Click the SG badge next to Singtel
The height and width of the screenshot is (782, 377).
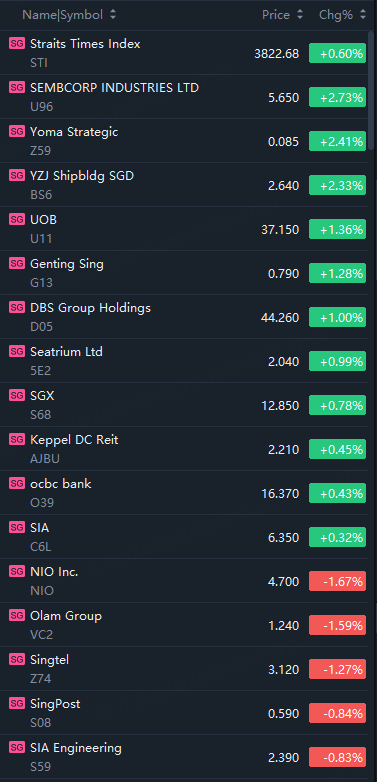click(17, 659)
